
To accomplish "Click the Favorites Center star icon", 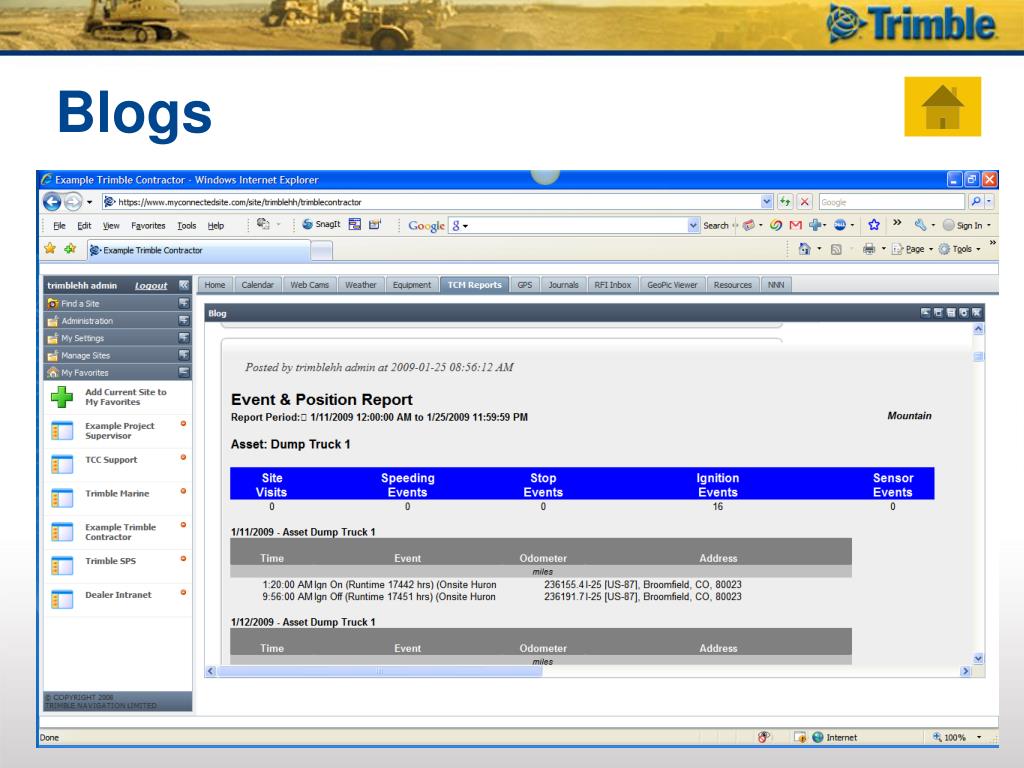I will (x=50, y=249).
